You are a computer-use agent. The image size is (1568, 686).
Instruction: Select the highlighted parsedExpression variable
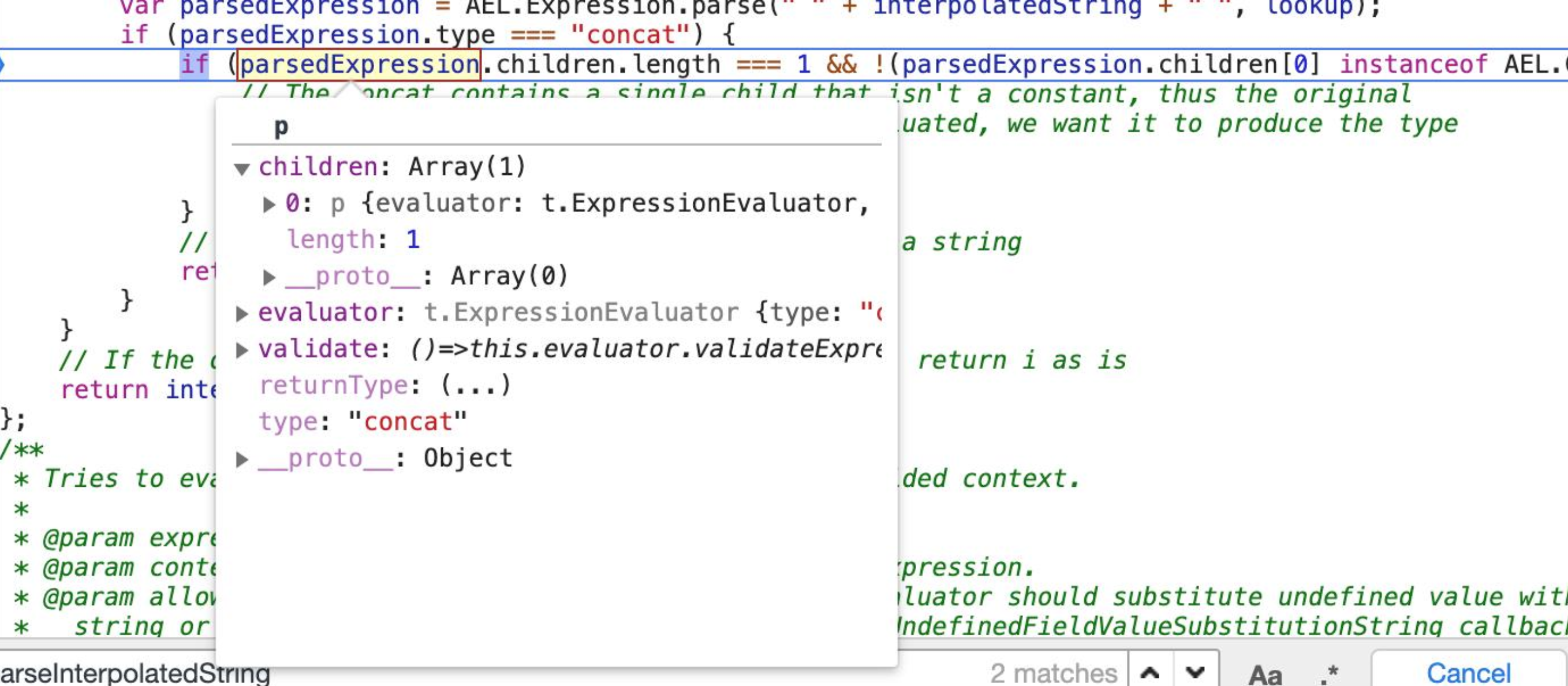[x=359, y=64]
